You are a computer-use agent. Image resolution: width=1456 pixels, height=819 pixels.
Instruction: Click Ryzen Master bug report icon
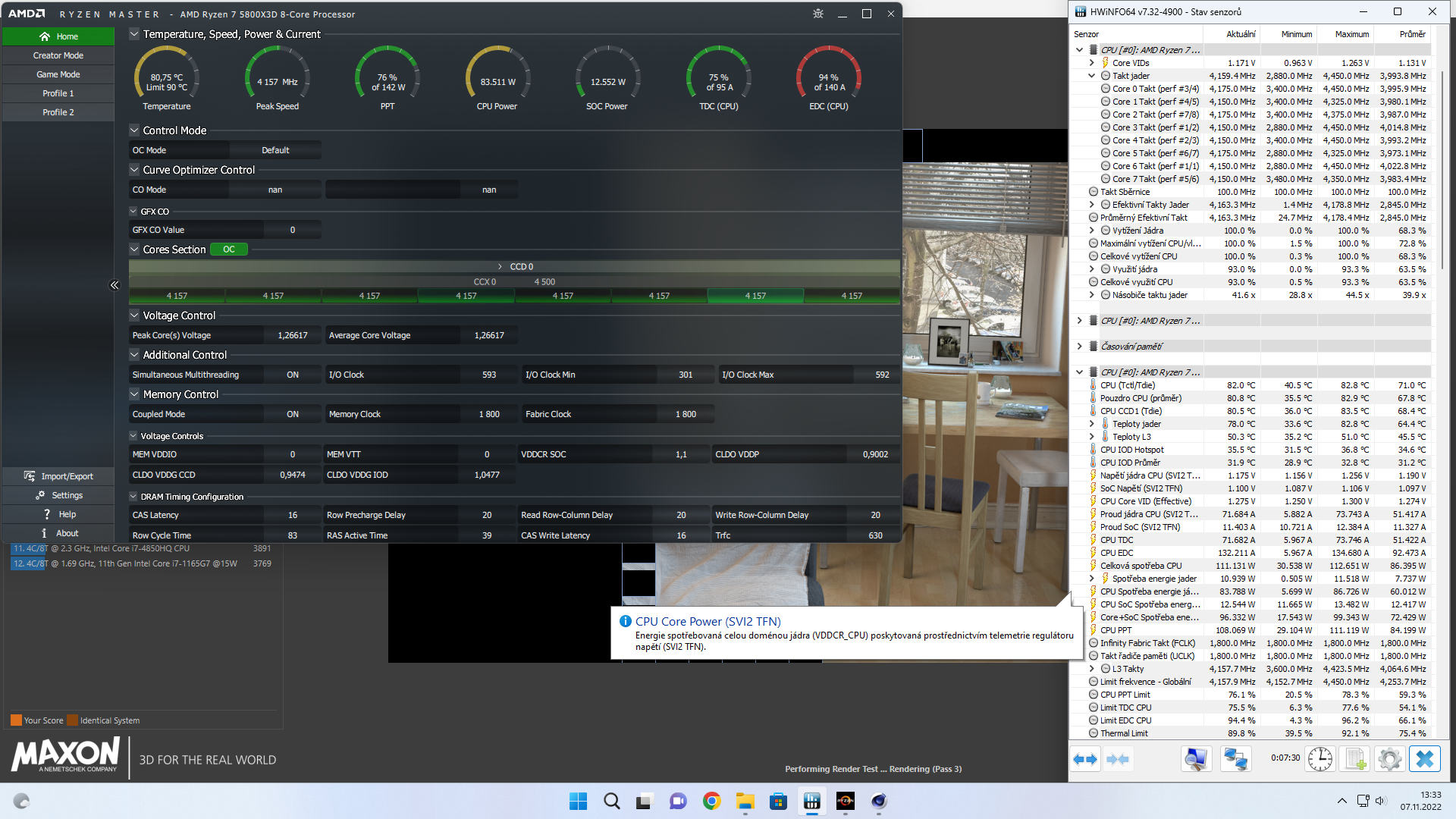click(x=817, y=14)
